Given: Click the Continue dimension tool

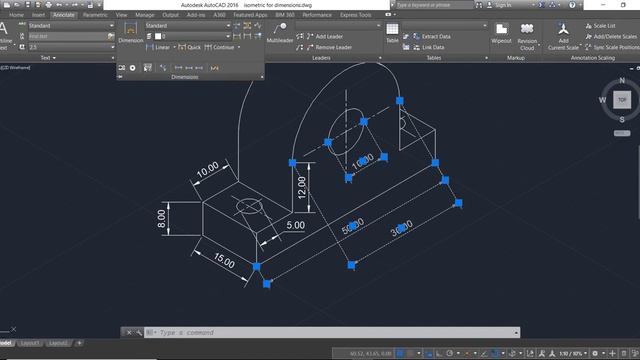Looking at the screenshot, I should point(220,47).
